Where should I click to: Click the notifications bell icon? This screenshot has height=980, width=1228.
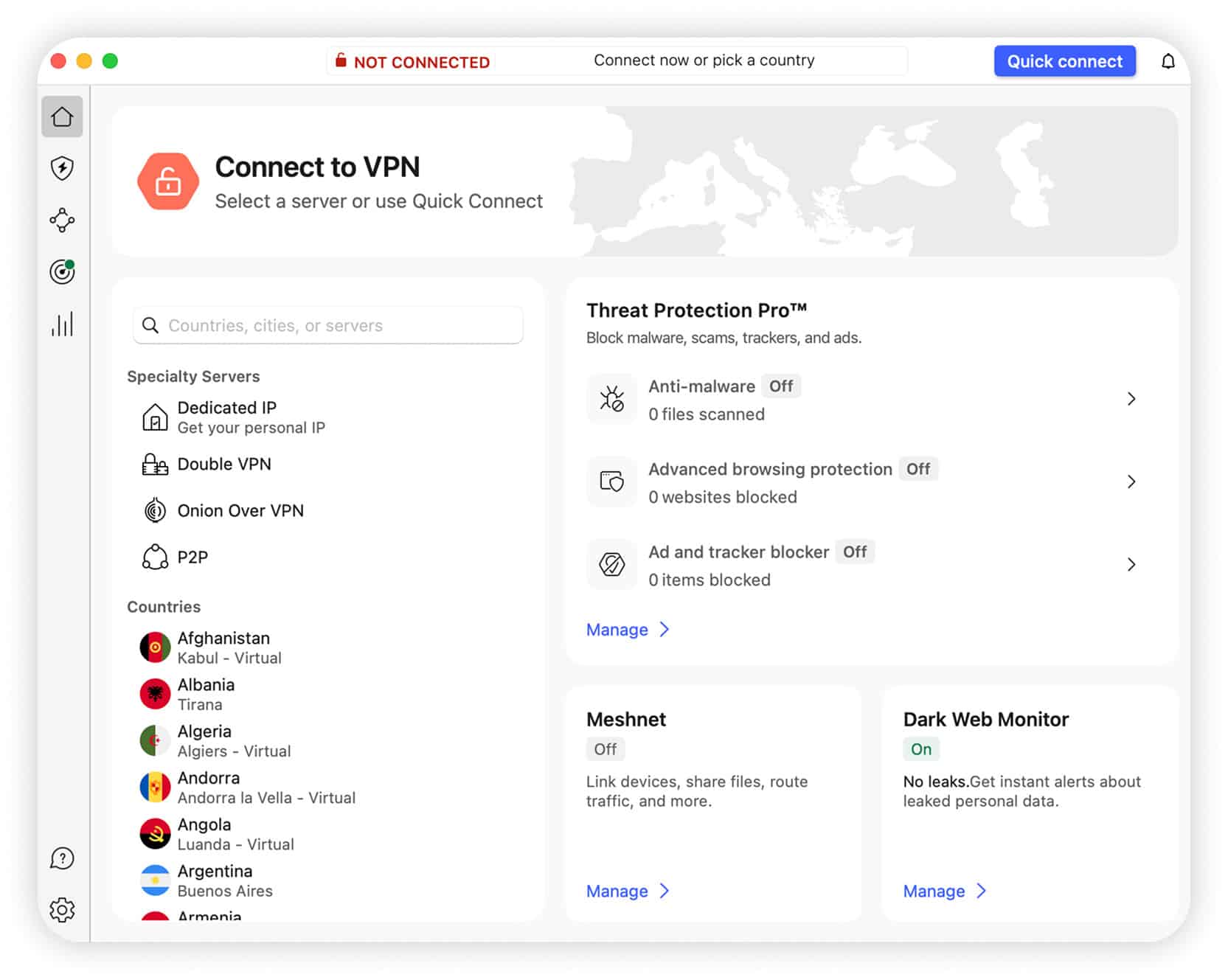point(1168,61)
